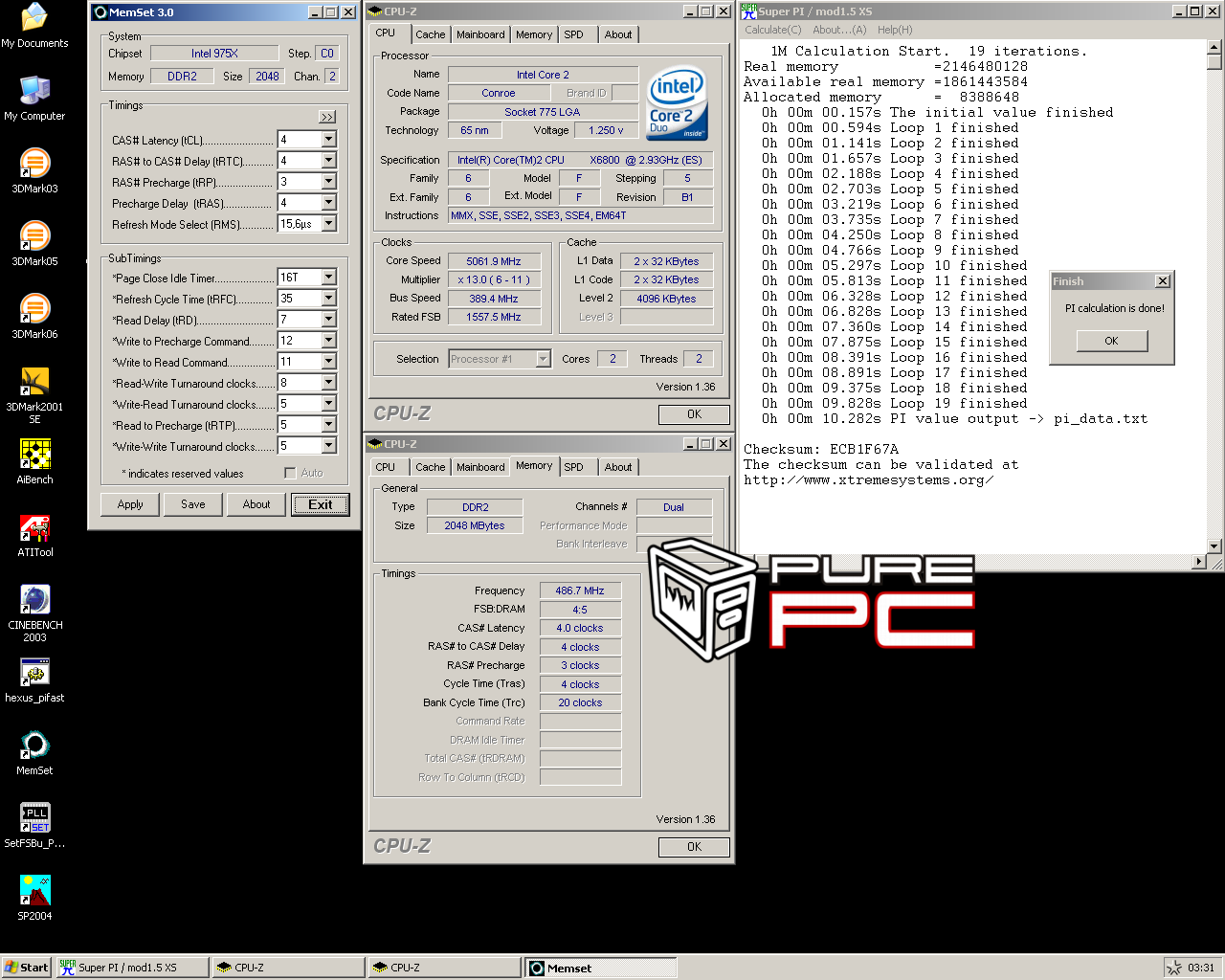Click Apply button in MemSet

(x=130, y=504)
